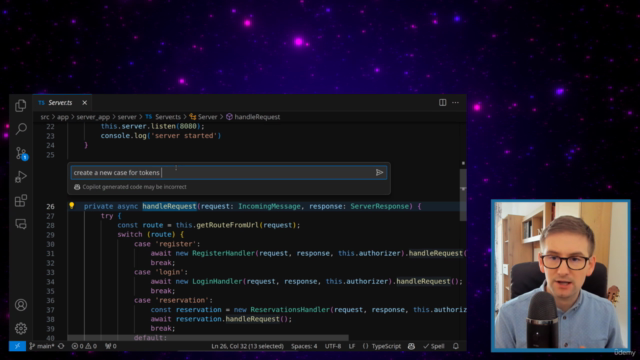Change indentation via Spaces: 4
640x360 pixels.
pos(304,346)
